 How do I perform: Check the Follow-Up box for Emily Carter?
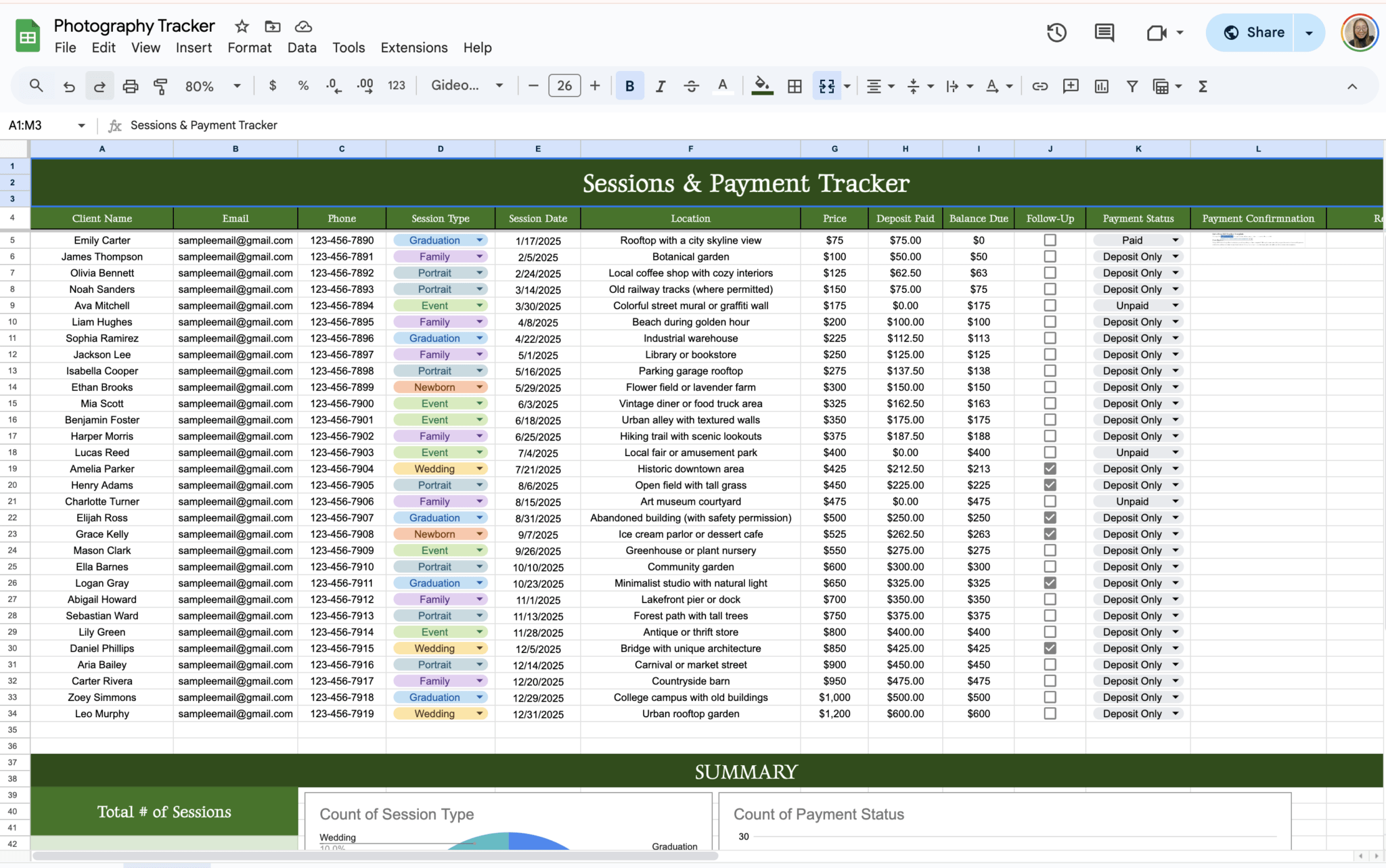point(1050,239)
